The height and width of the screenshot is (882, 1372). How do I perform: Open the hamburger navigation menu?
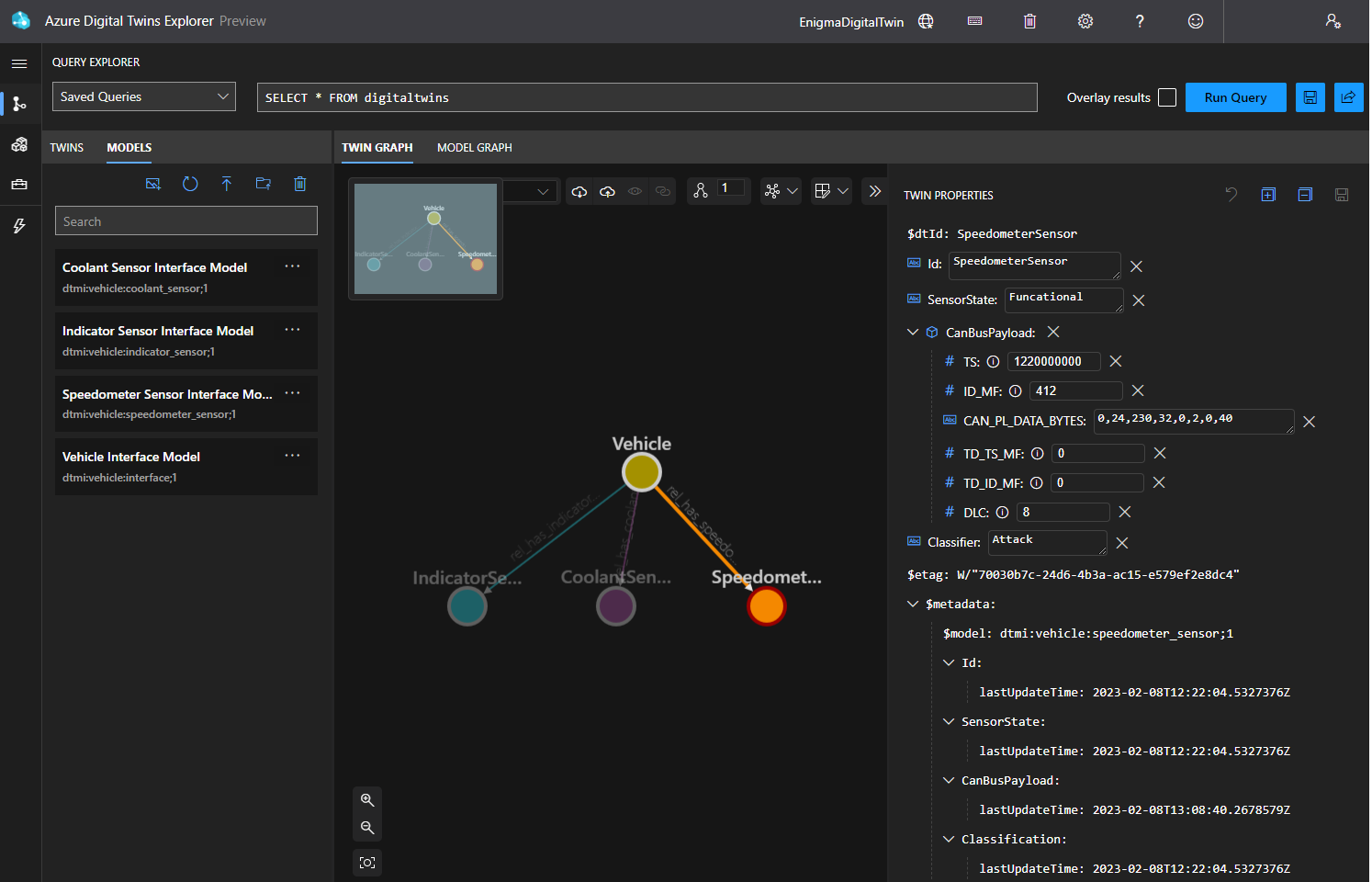click(x=19, y=63)
